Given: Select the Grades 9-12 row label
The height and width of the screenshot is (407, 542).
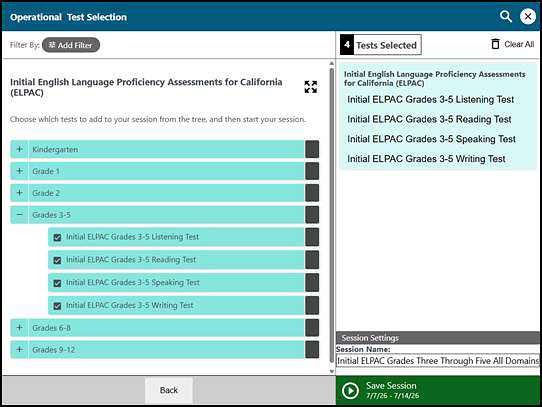Looking at the screenshot, I should [54, 350].
